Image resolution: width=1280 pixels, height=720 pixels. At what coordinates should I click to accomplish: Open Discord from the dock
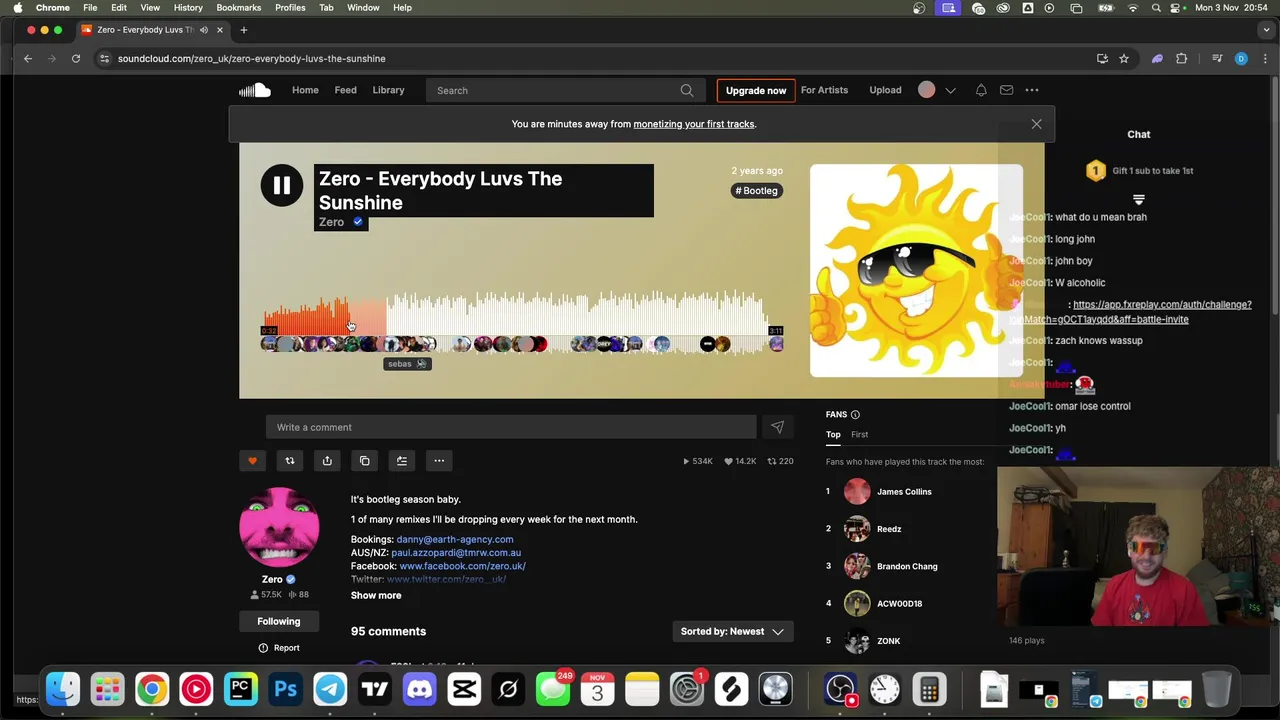click(419, 689)
